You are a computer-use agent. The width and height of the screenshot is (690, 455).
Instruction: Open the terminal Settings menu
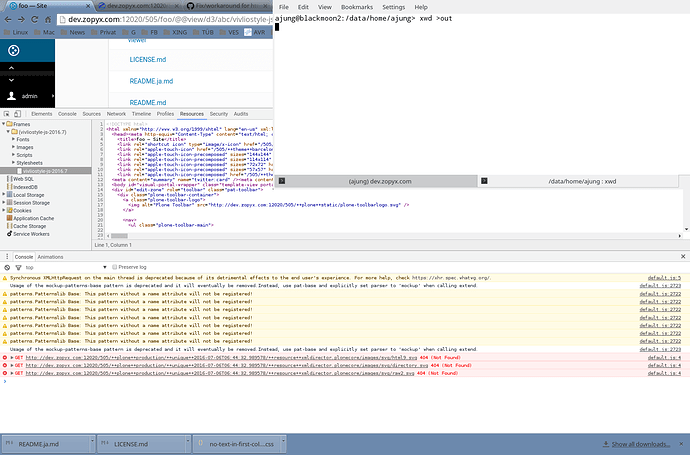tap(393, 7)
